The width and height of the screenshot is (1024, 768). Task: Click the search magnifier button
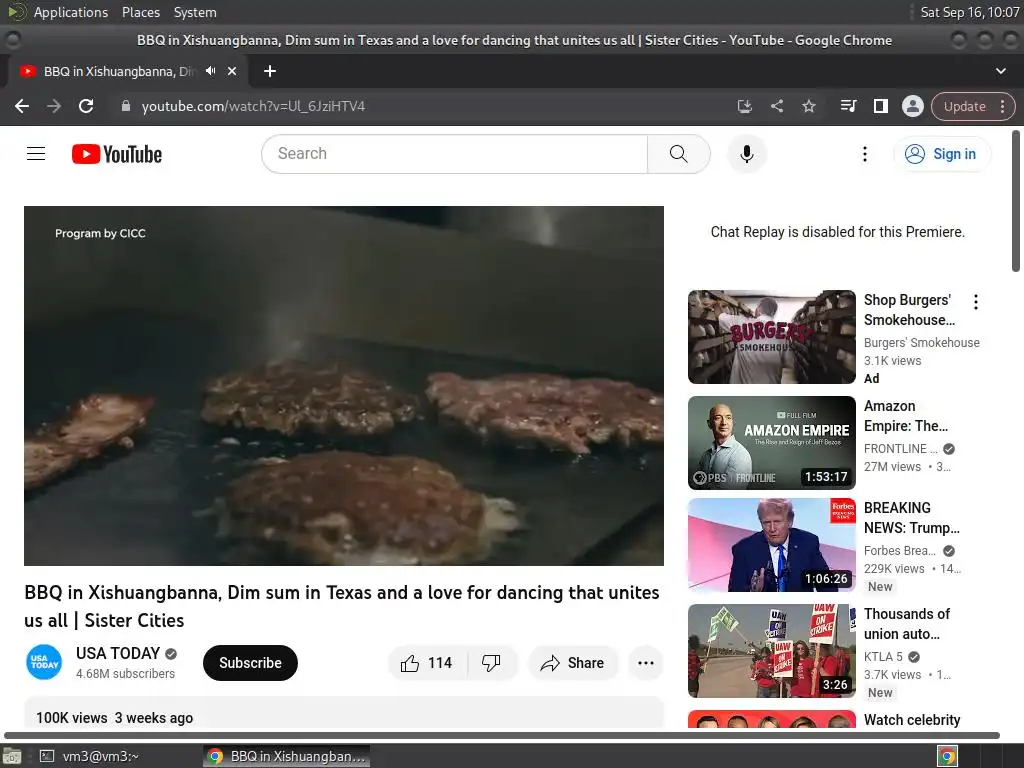(679, 154)
